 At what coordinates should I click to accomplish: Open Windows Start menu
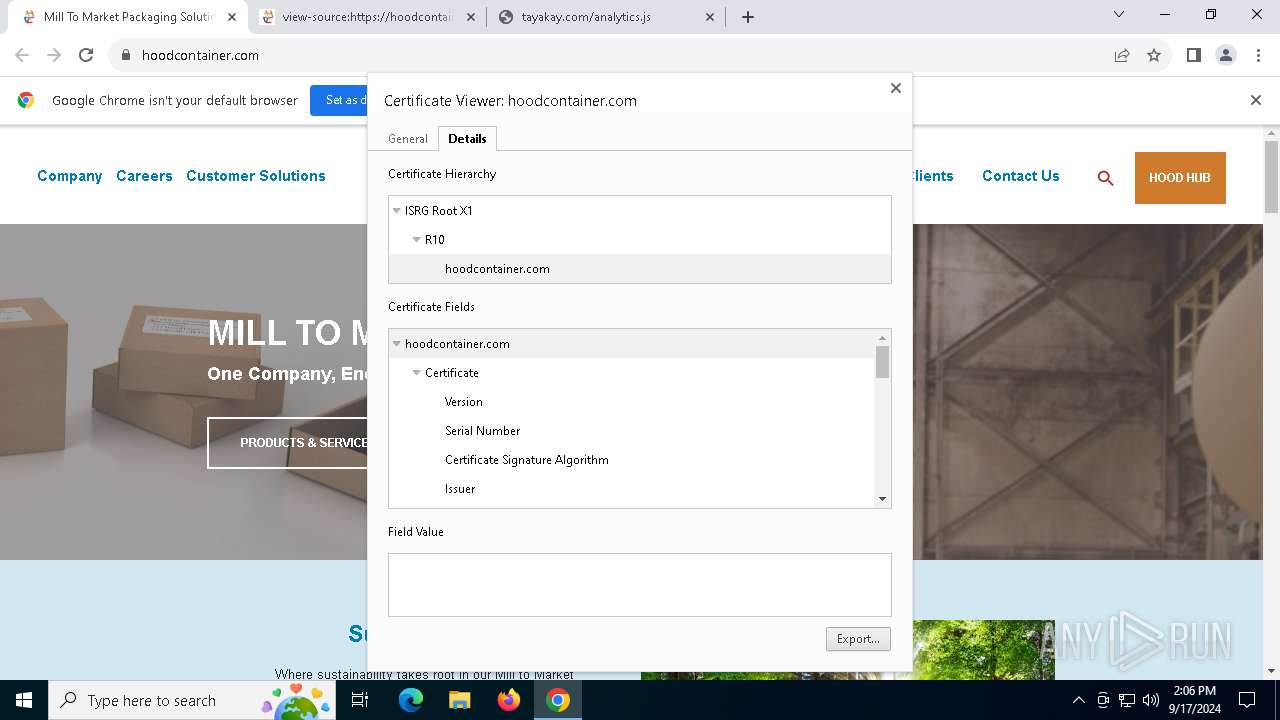(24, 700)
